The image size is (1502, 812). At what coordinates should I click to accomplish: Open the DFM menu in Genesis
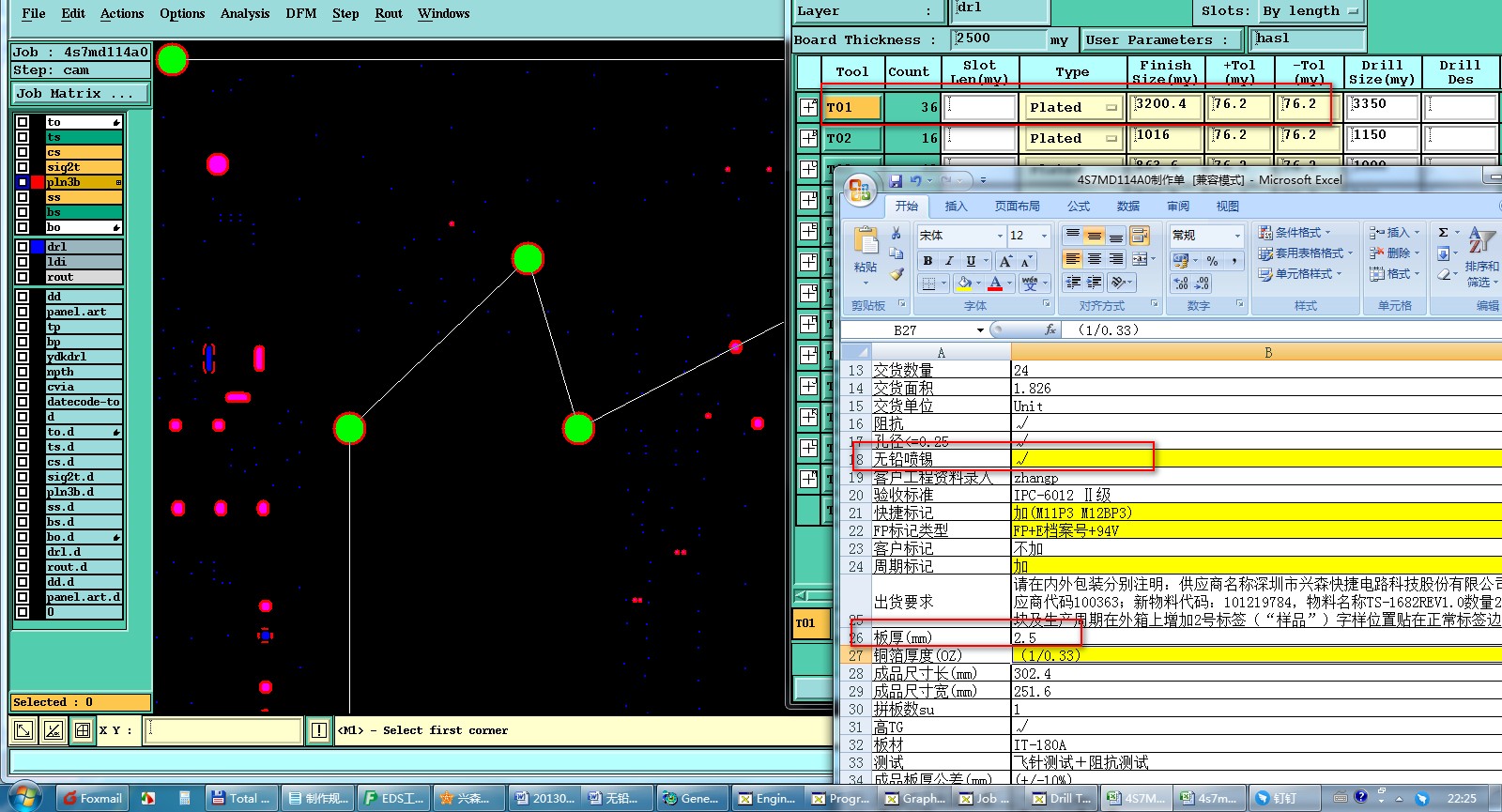[x=300, y=13]
